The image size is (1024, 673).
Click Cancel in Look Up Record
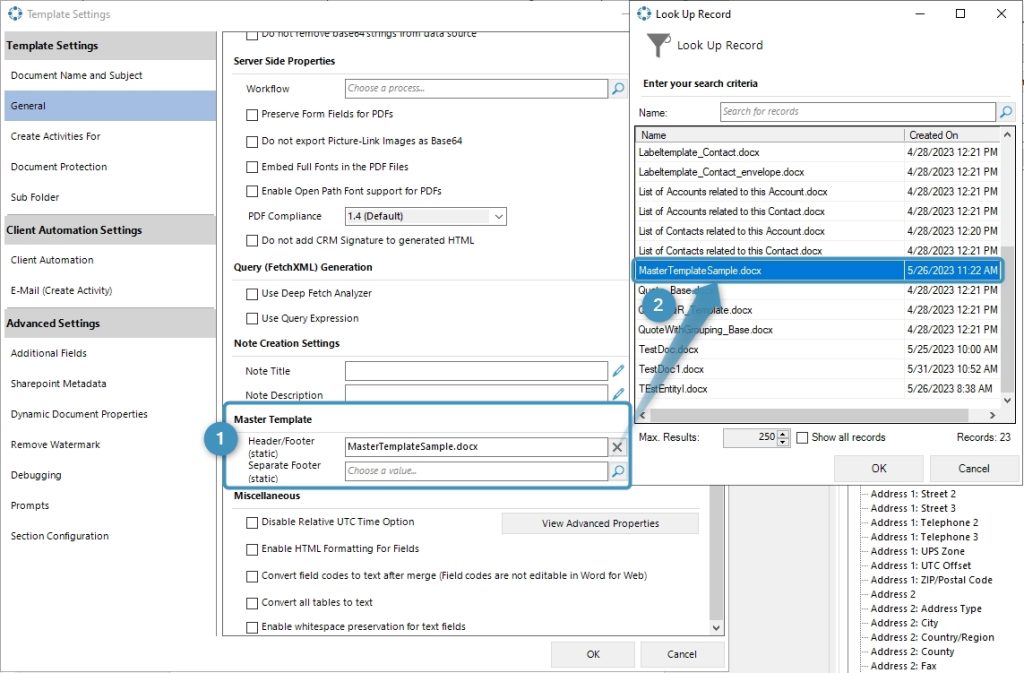(x=974, y=468)
